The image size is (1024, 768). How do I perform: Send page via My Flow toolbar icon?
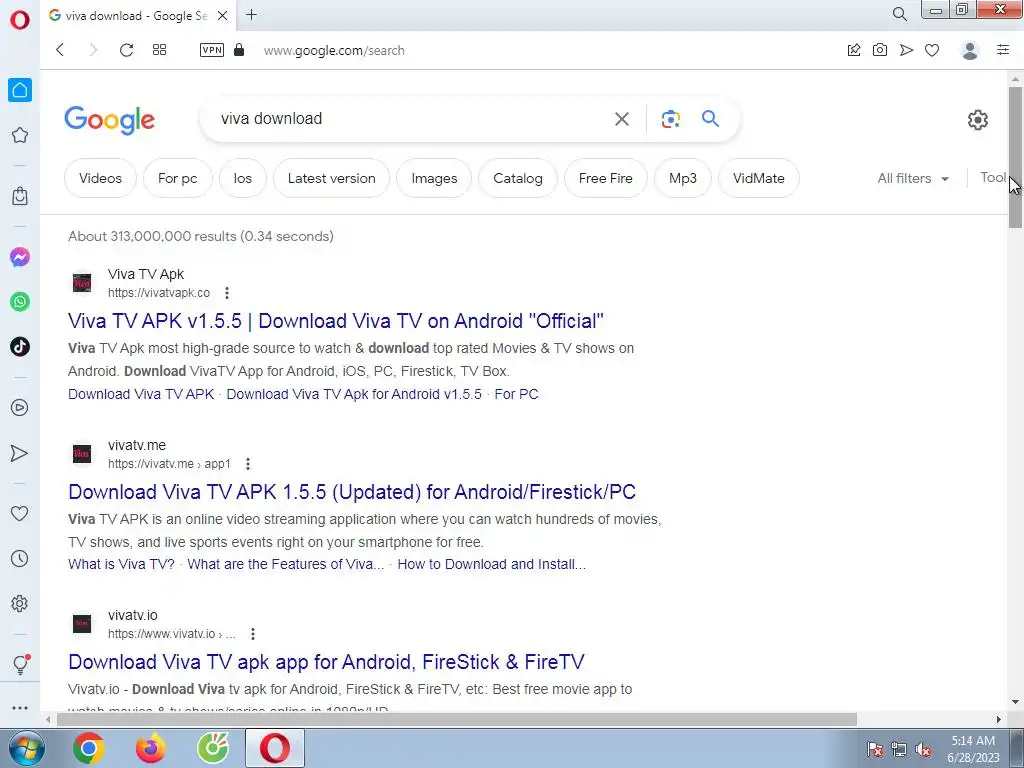pos(906,50)
